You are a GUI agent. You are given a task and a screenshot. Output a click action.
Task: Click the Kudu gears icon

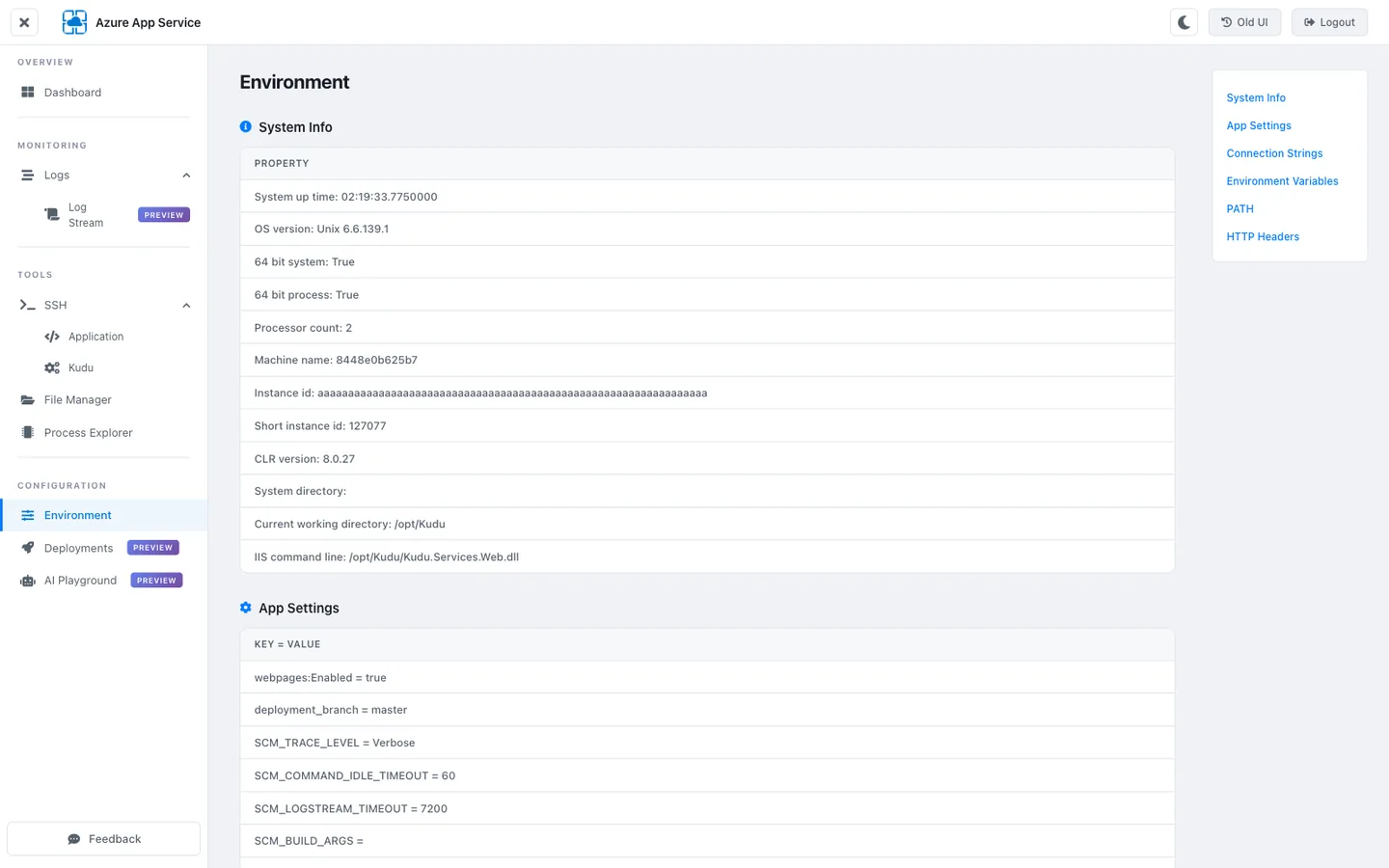pyautogui.click(x=52, y=368)
